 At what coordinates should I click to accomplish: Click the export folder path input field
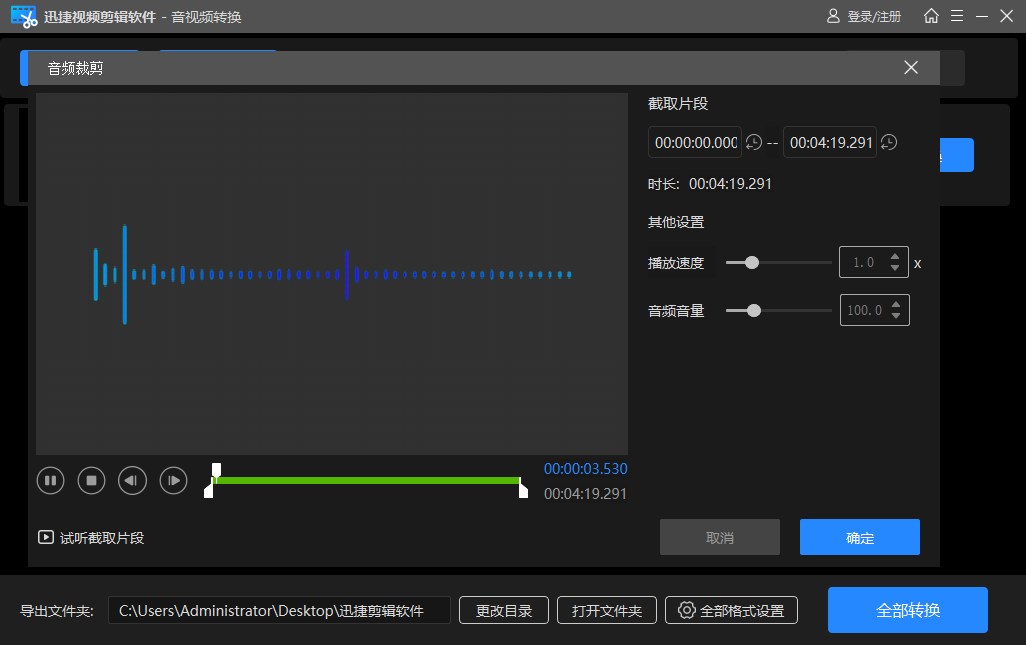(x=280, y=610)
